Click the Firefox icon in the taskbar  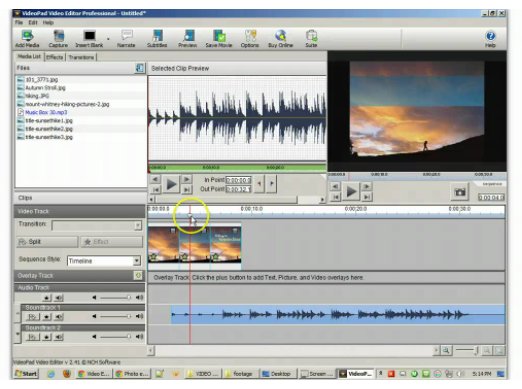[x=67, y=374]
